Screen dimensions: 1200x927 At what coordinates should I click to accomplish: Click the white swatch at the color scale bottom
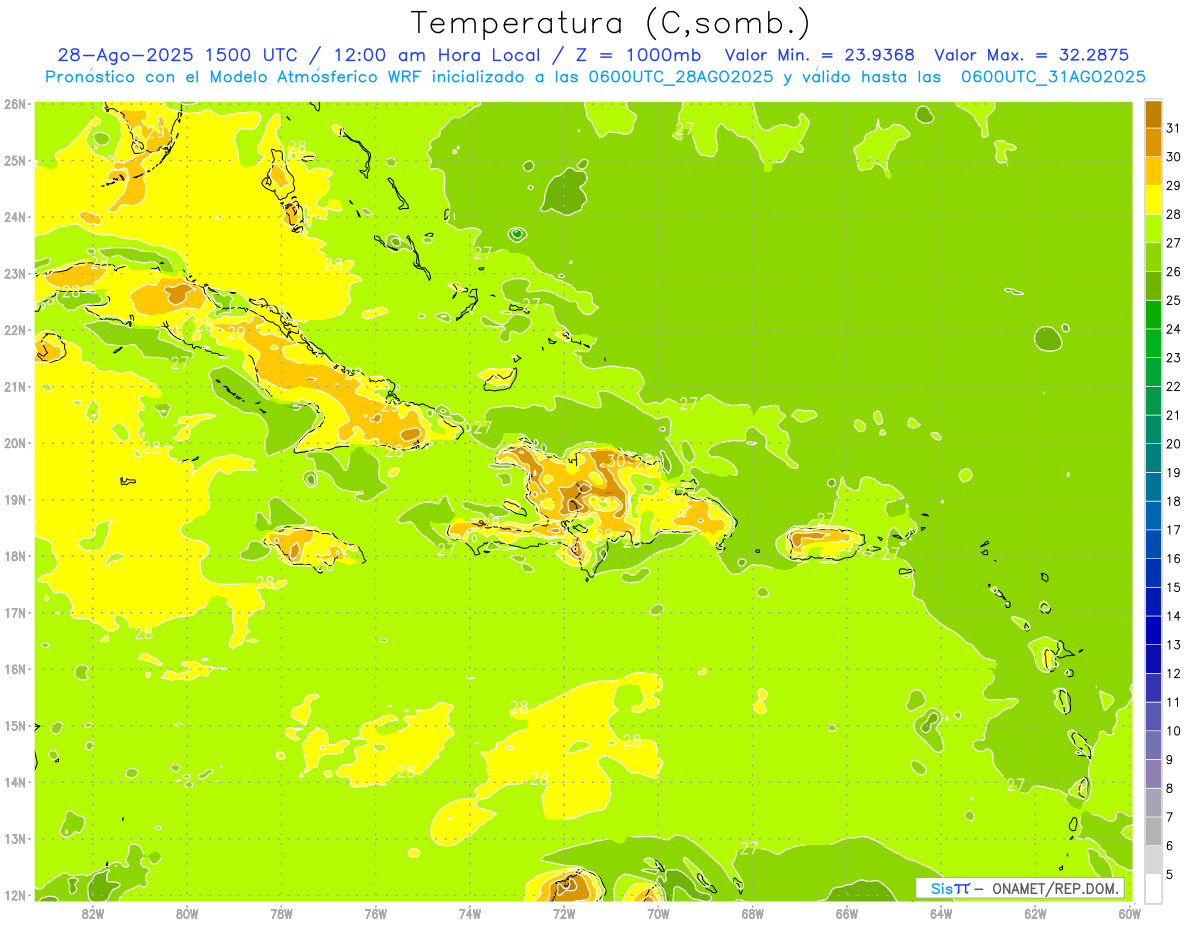1153,888
